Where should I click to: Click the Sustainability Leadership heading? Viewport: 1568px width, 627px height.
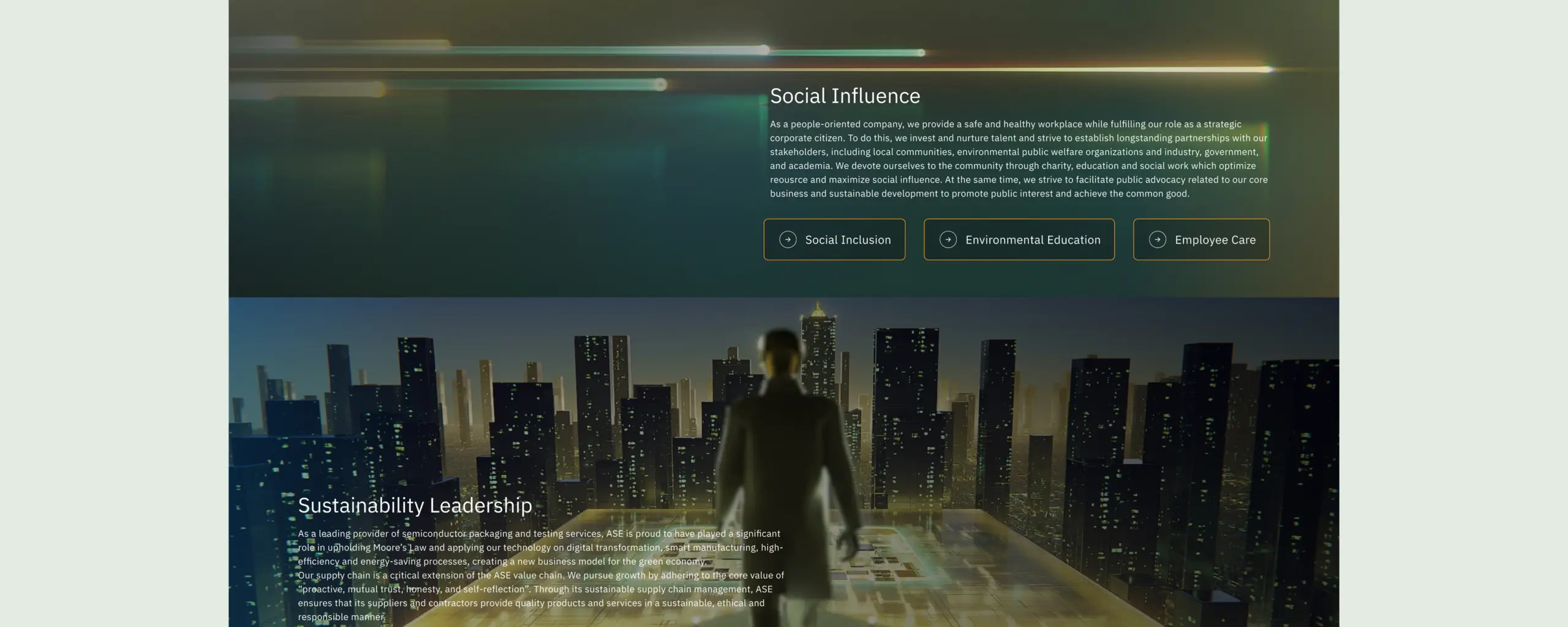click(415, 506)
